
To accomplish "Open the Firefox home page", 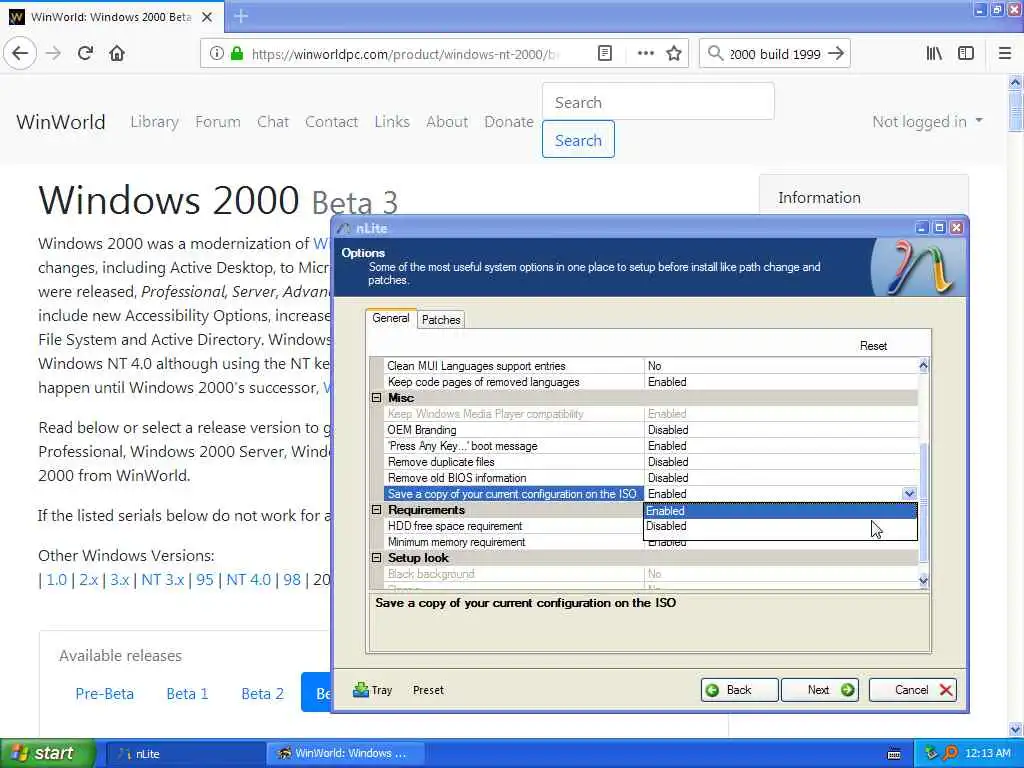I will (117, 54).
